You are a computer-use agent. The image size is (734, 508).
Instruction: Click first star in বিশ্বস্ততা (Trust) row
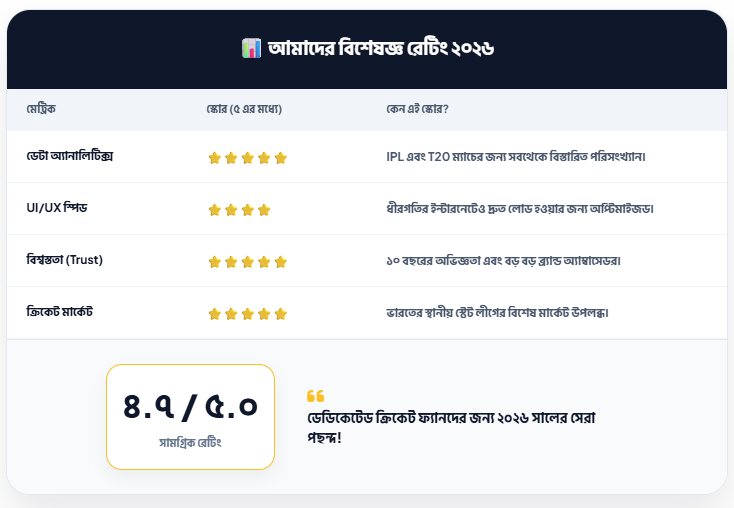click(x=214, y=262)
